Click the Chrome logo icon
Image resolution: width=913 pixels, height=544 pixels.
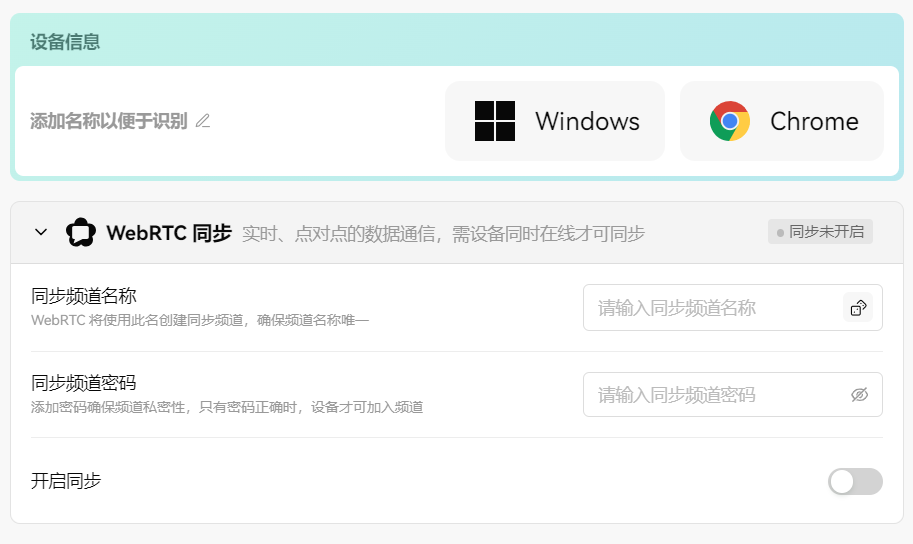click(x=730, y=121)
